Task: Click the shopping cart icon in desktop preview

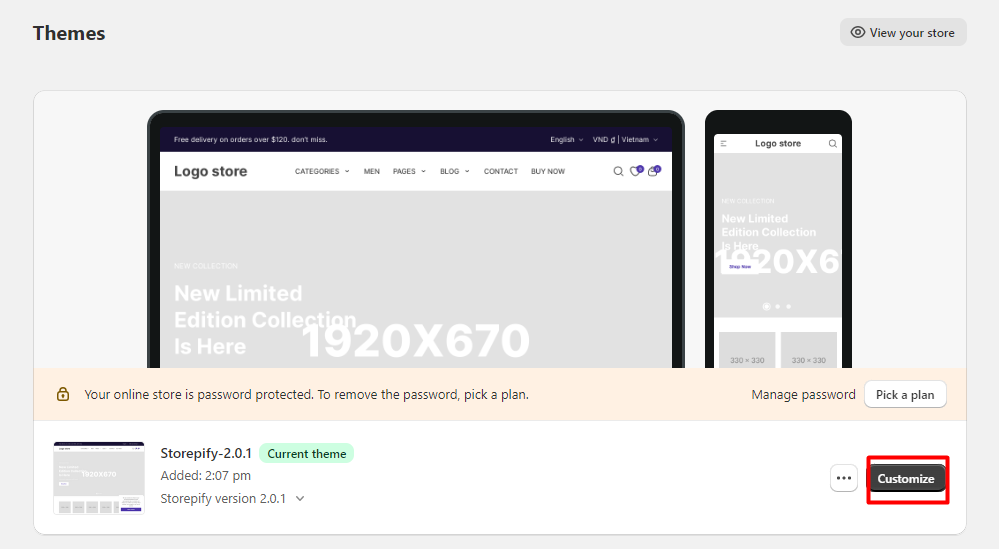Action: (653, 171)
